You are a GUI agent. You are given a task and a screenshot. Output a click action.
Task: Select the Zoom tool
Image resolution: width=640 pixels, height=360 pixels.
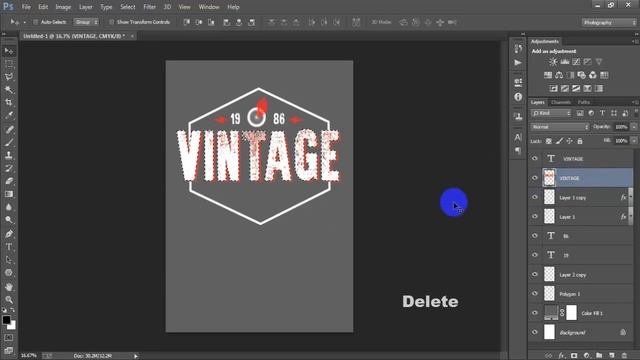(9, 300)
